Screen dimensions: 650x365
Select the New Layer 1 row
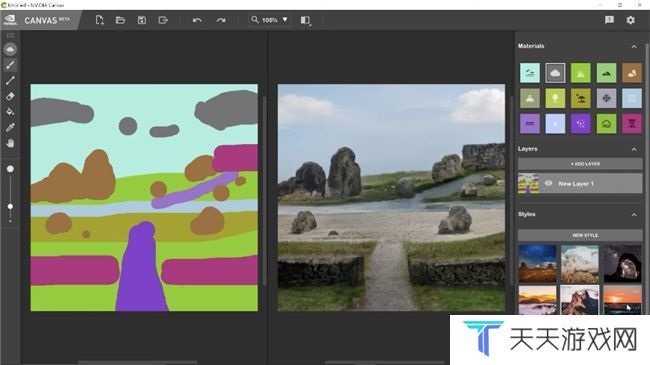[580, 183]
